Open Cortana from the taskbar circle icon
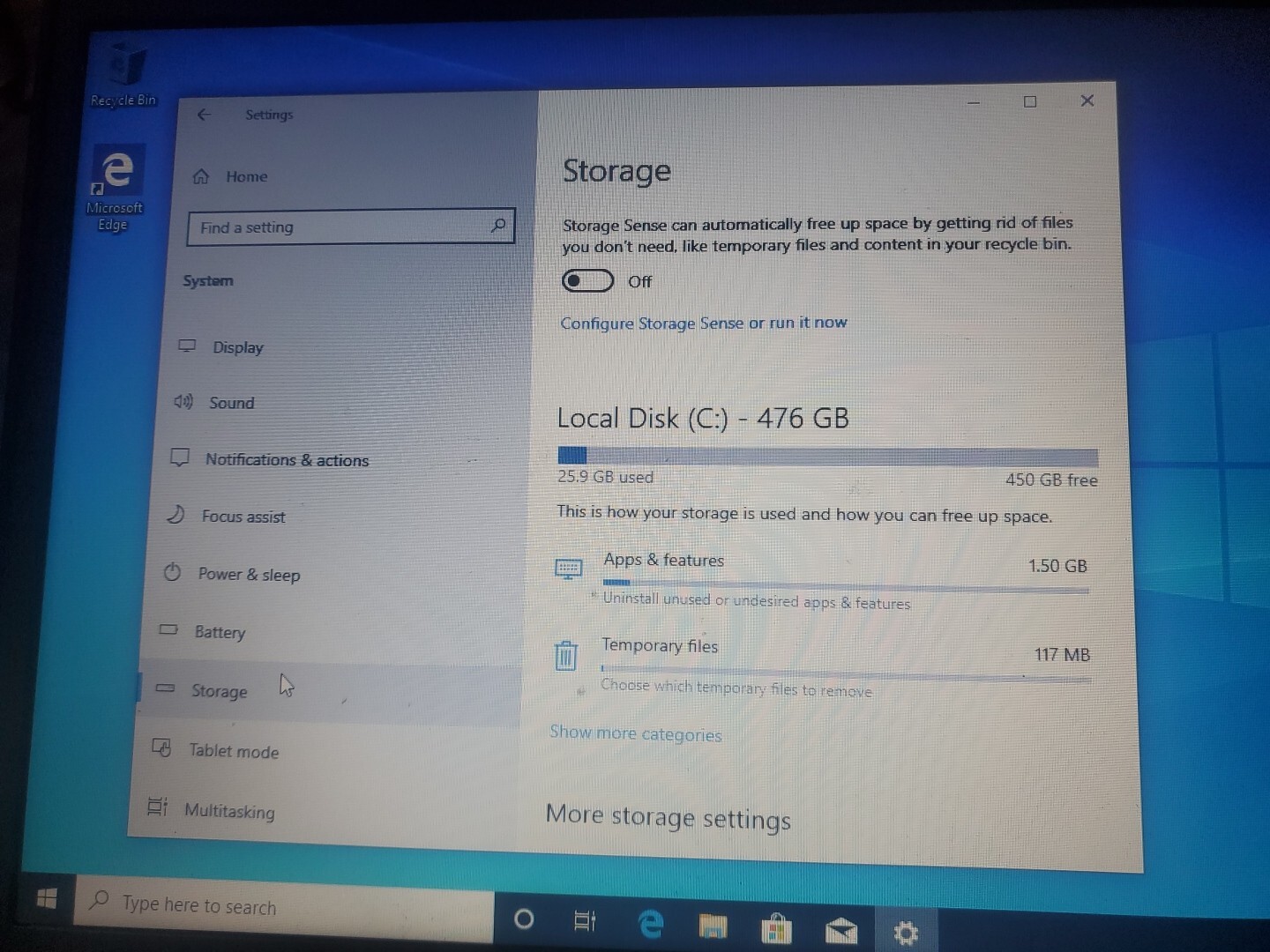 point(524,920)
